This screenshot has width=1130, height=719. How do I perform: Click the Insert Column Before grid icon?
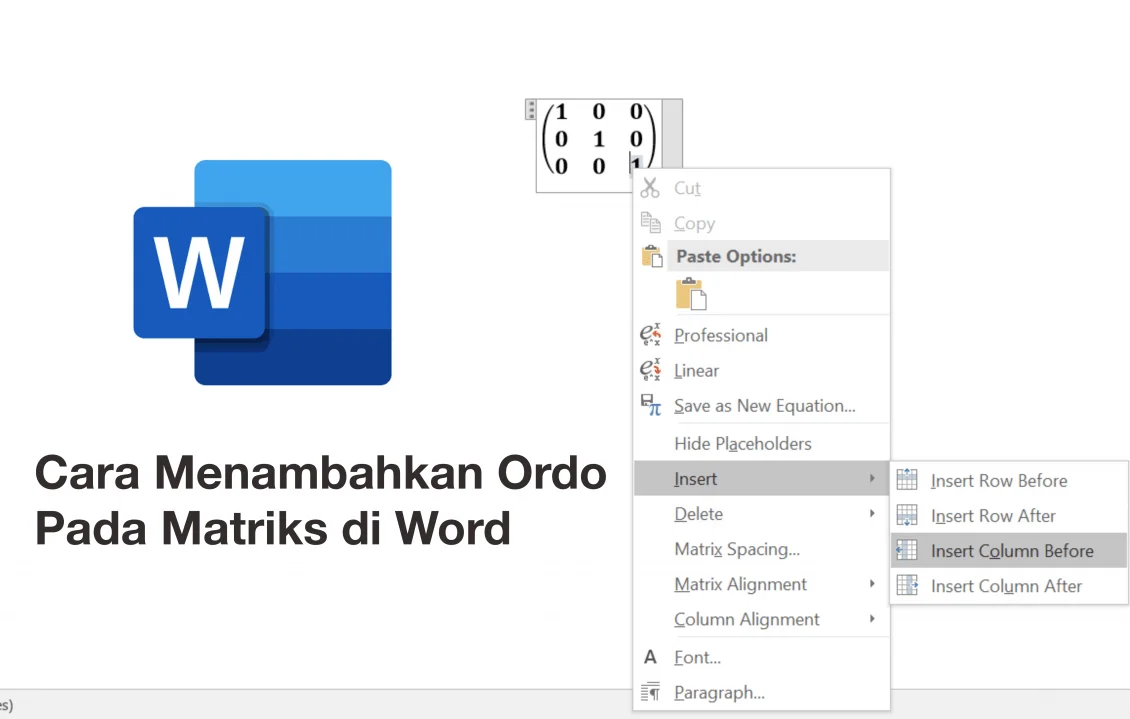point(907,550)
